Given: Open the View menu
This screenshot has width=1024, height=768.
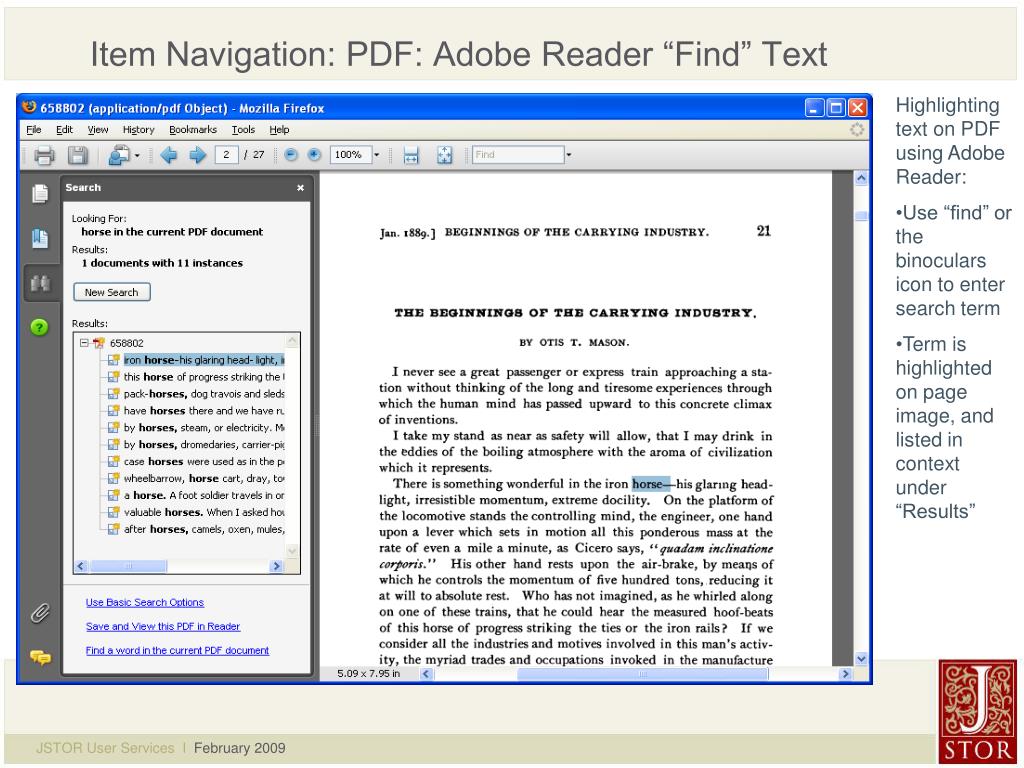Looking at the screenshot, I should point(98,130).
